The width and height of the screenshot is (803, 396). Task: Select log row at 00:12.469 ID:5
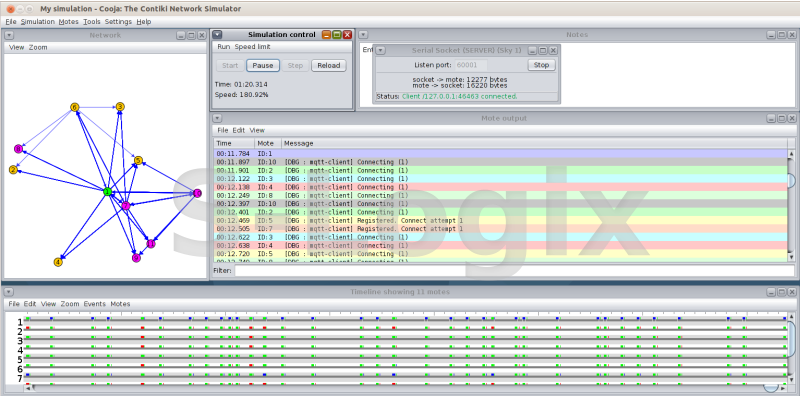500,220
